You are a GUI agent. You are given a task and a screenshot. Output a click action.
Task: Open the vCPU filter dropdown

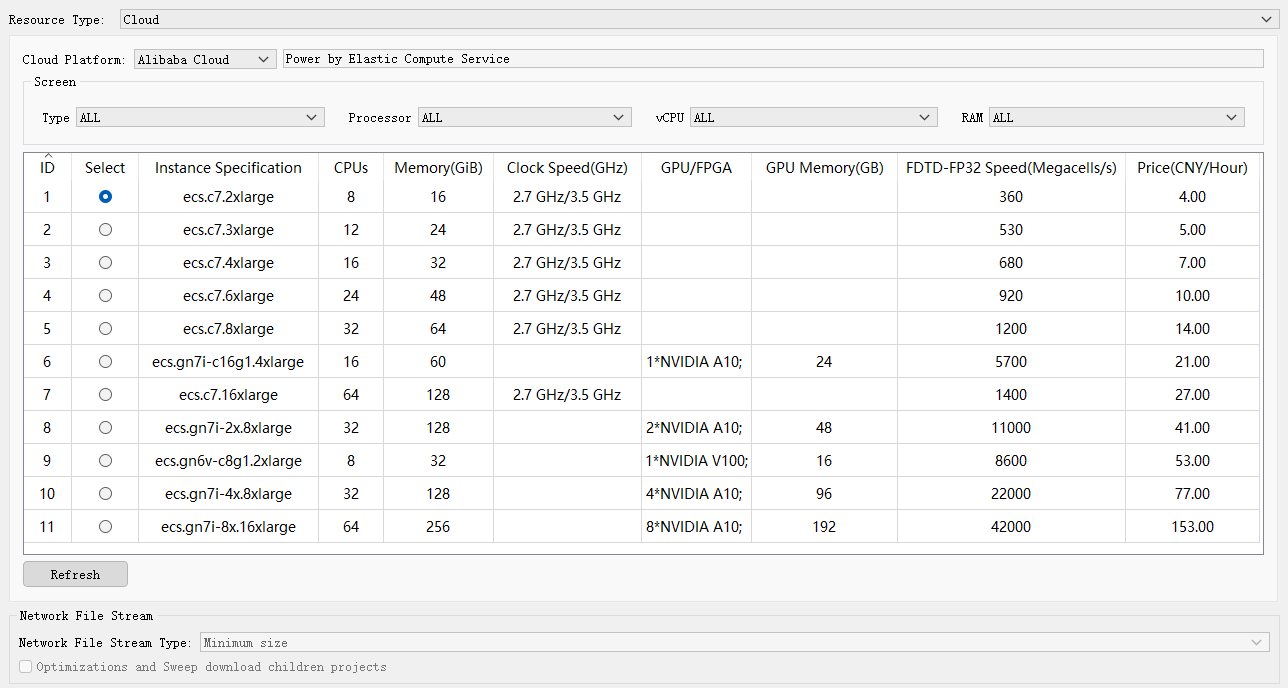pos(813,118)
